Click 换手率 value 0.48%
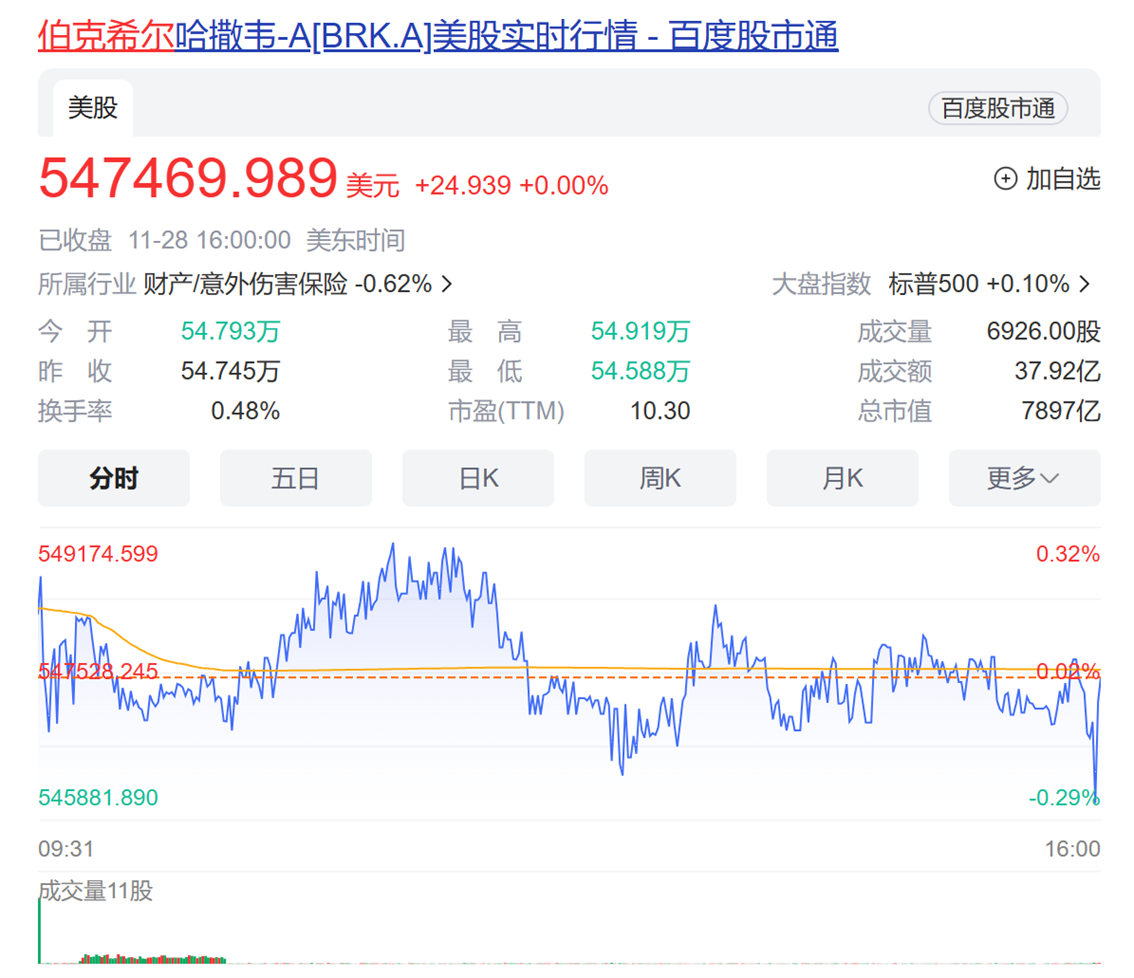 tap(245, 411)
